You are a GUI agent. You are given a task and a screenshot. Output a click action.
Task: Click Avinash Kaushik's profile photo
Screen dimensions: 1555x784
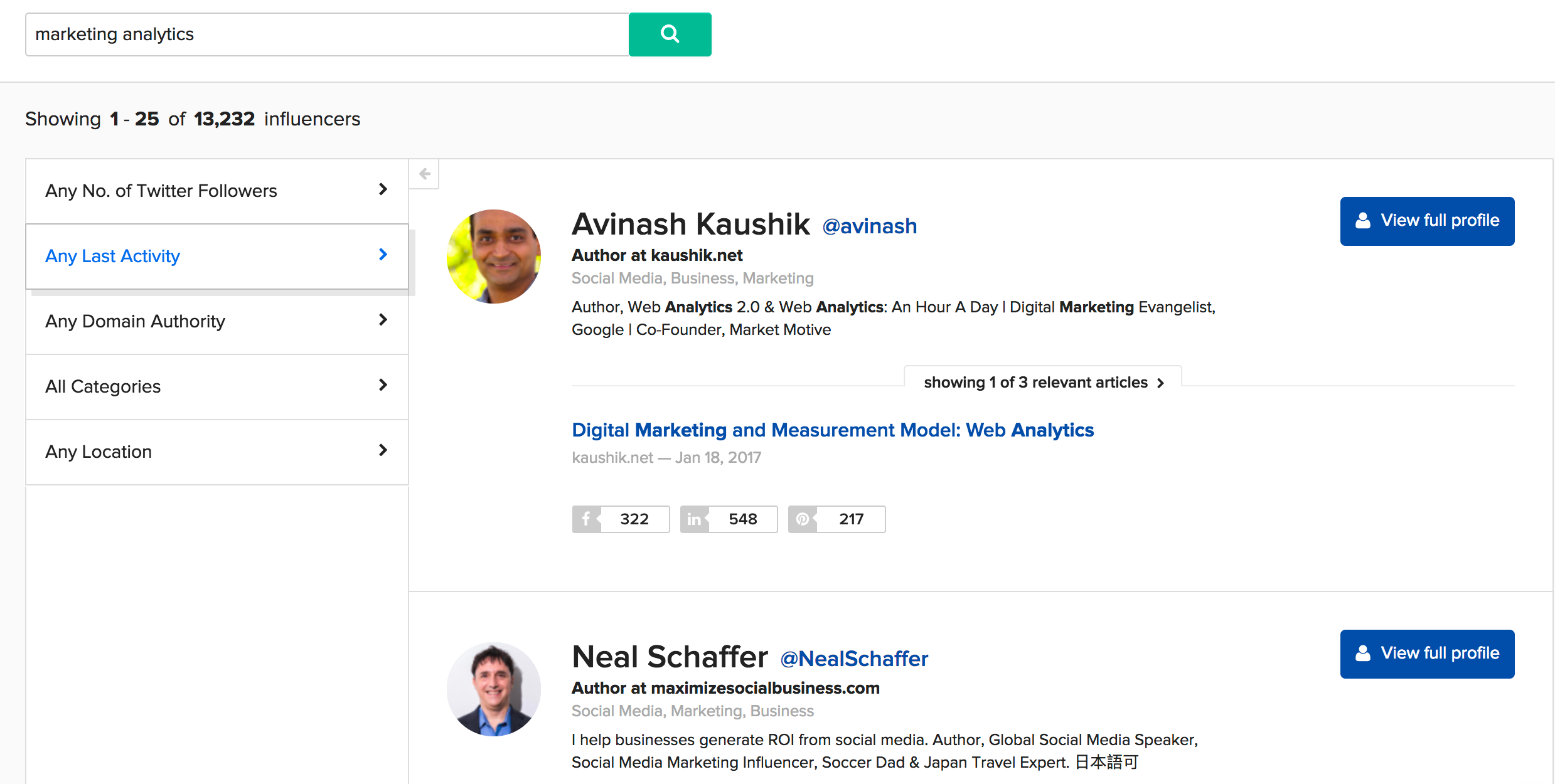494,257
